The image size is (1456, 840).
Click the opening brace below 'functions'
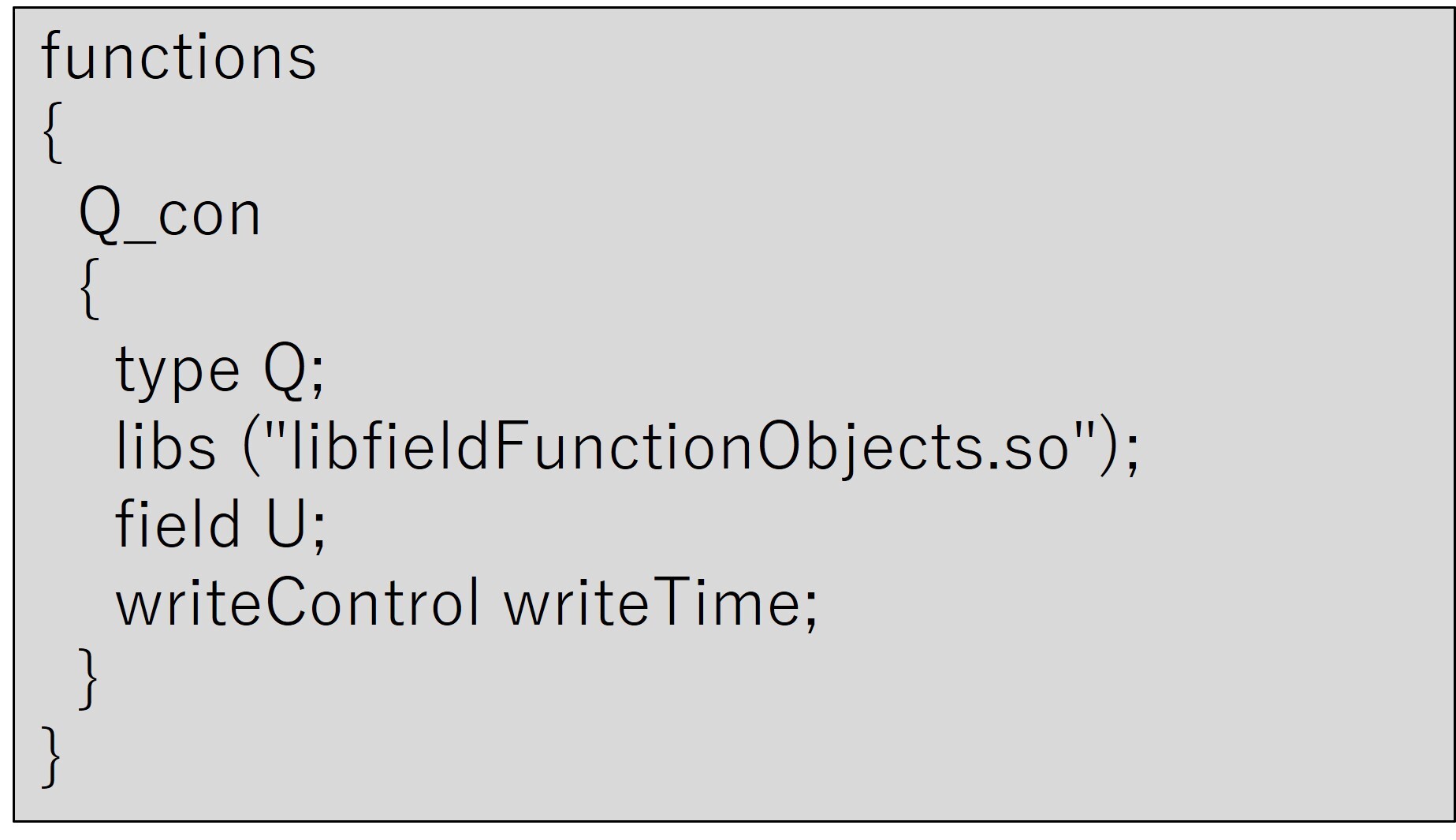(x=52, y=134)
